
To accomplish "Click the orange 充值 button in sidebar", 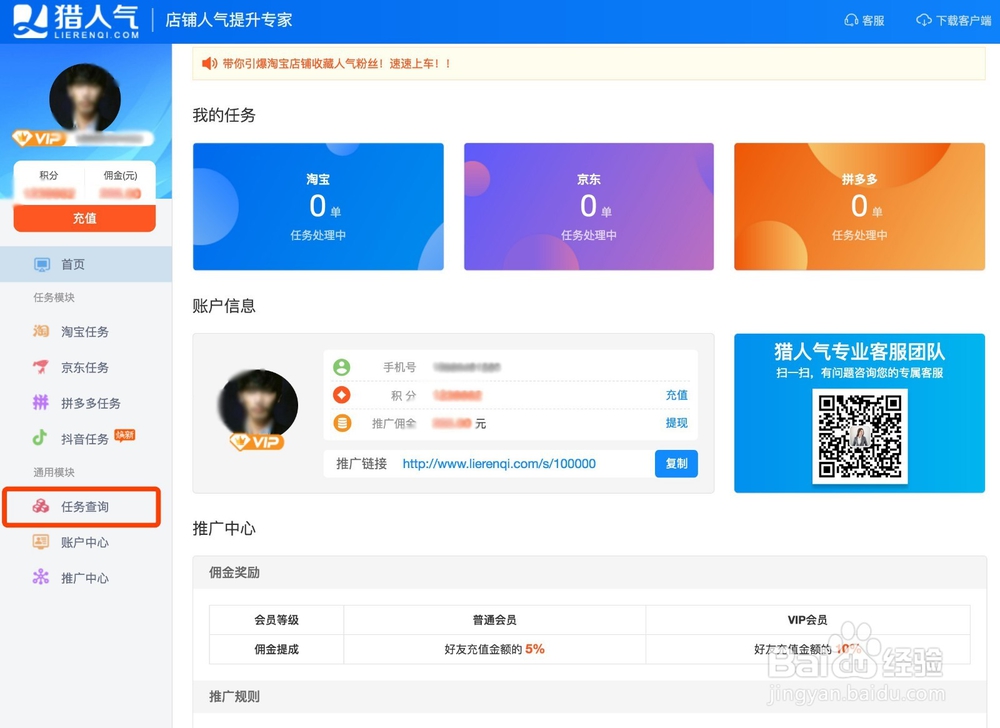I will 85,218.
